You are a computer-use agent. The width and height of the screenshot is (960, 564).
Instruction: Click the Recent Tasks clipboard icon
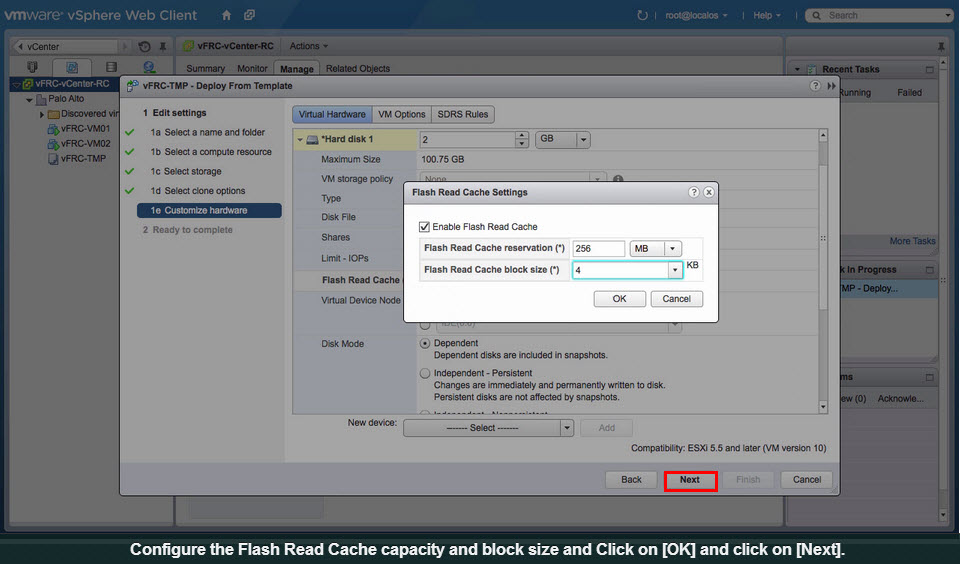(x=812, y=69)
